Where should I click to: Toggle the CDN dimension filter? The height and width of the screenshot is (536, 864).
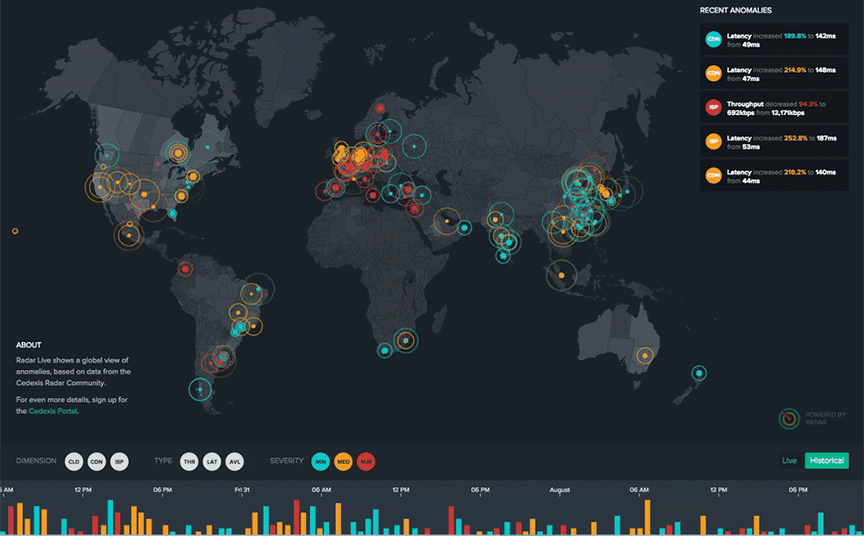(x=96, y=462)
